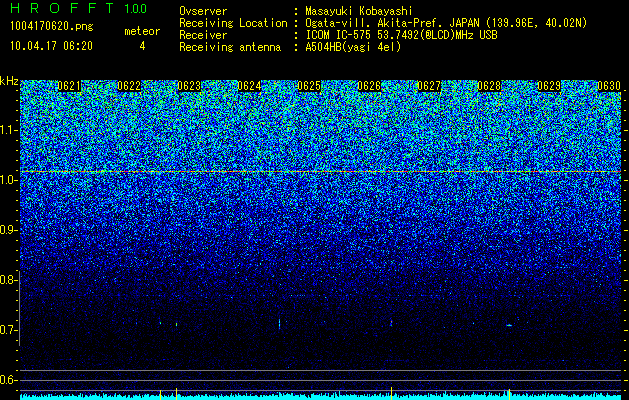The width and height of the screenshot is (629, 400).
Task: Click the kHz axis unit label
Action: [9, 81]
